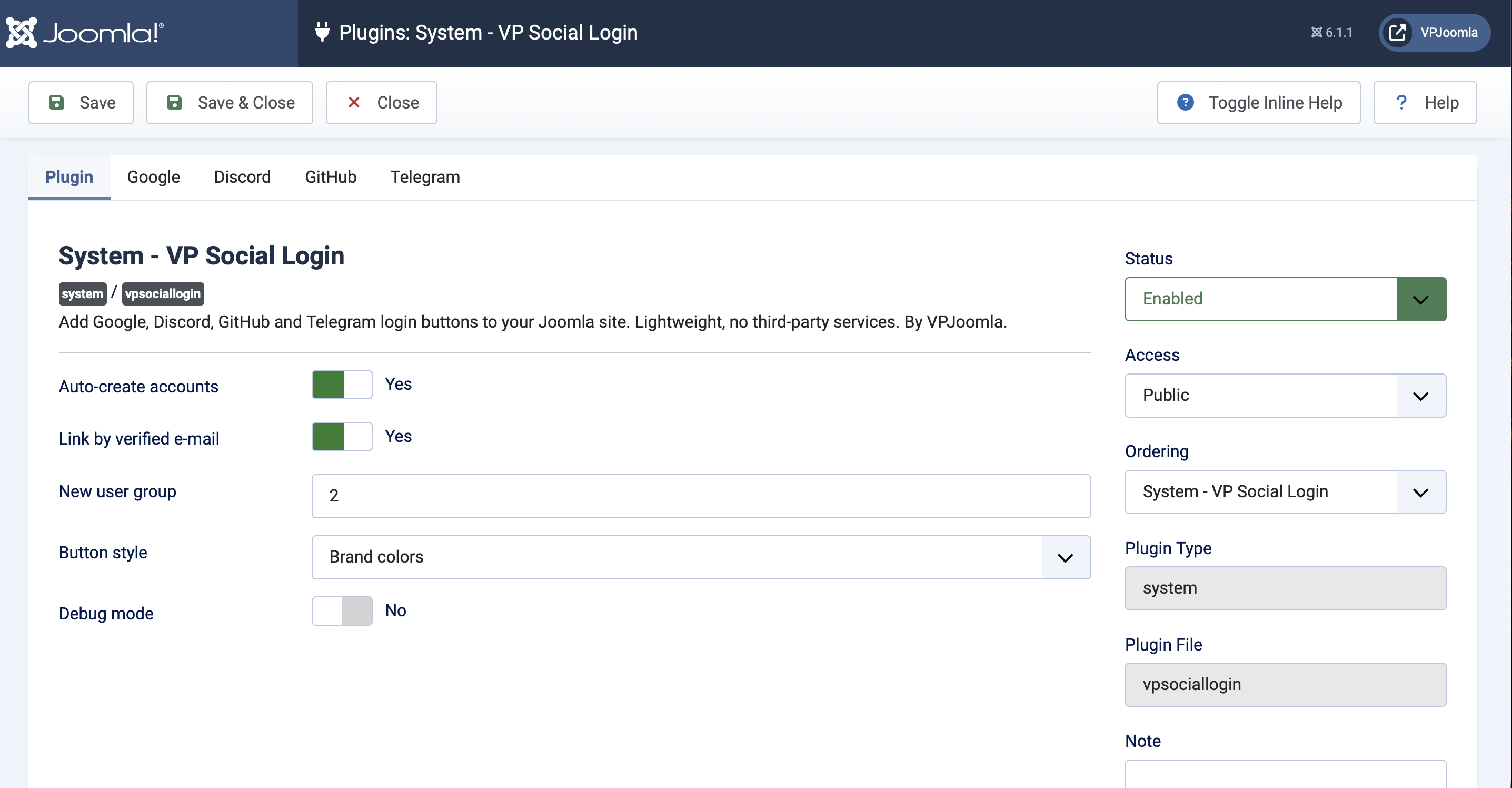This screenshot has width=1512, height=788.
Task: Click the Save & Close button label
Action: click(246, 103)
